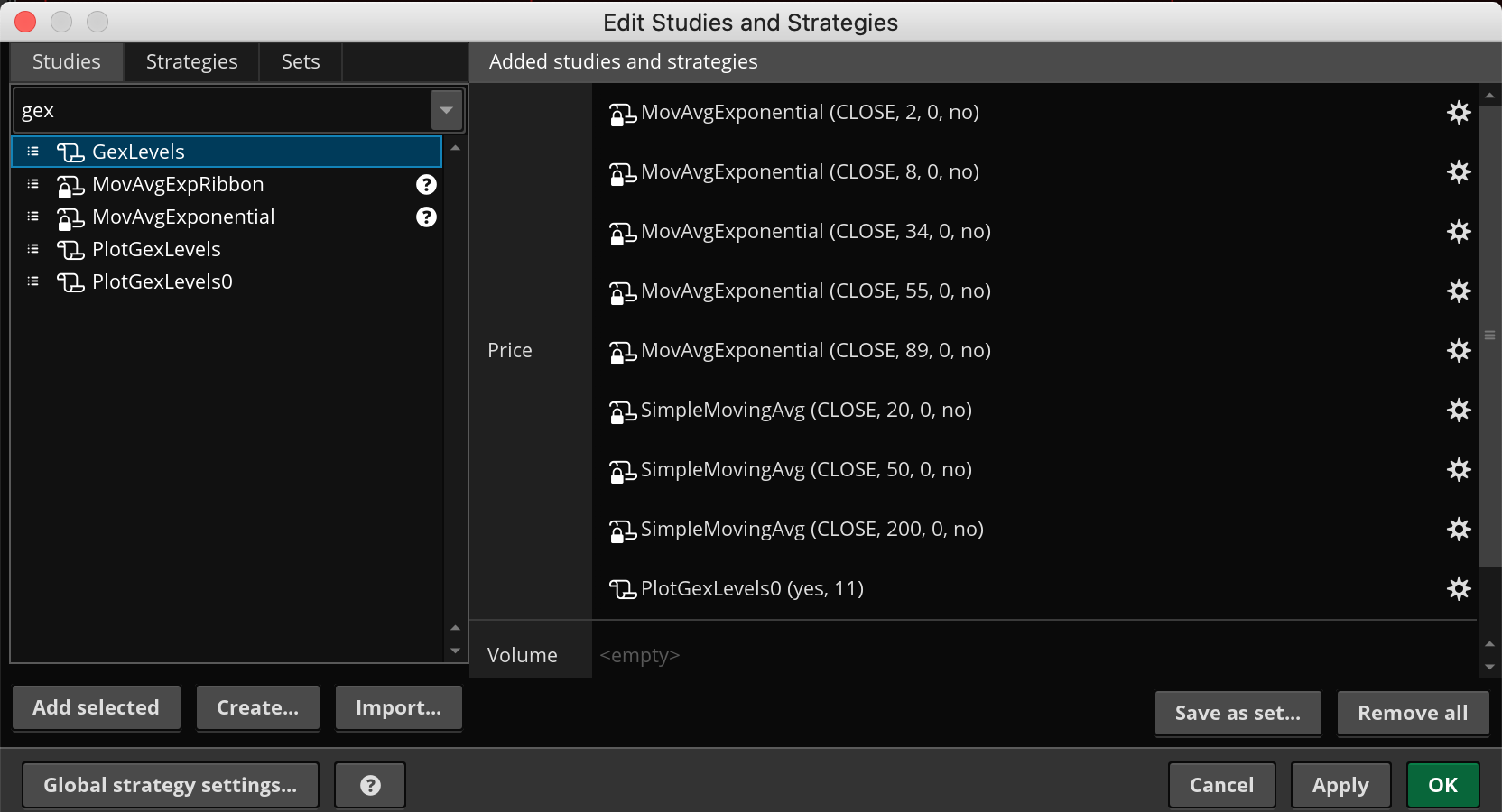This screenshot has width=1502, height=812.
Task: Open settings gear for MovAvgExponential (CLOSE, 2, 0, no)
Action: pyautogui.click(x=1459, y=113)
